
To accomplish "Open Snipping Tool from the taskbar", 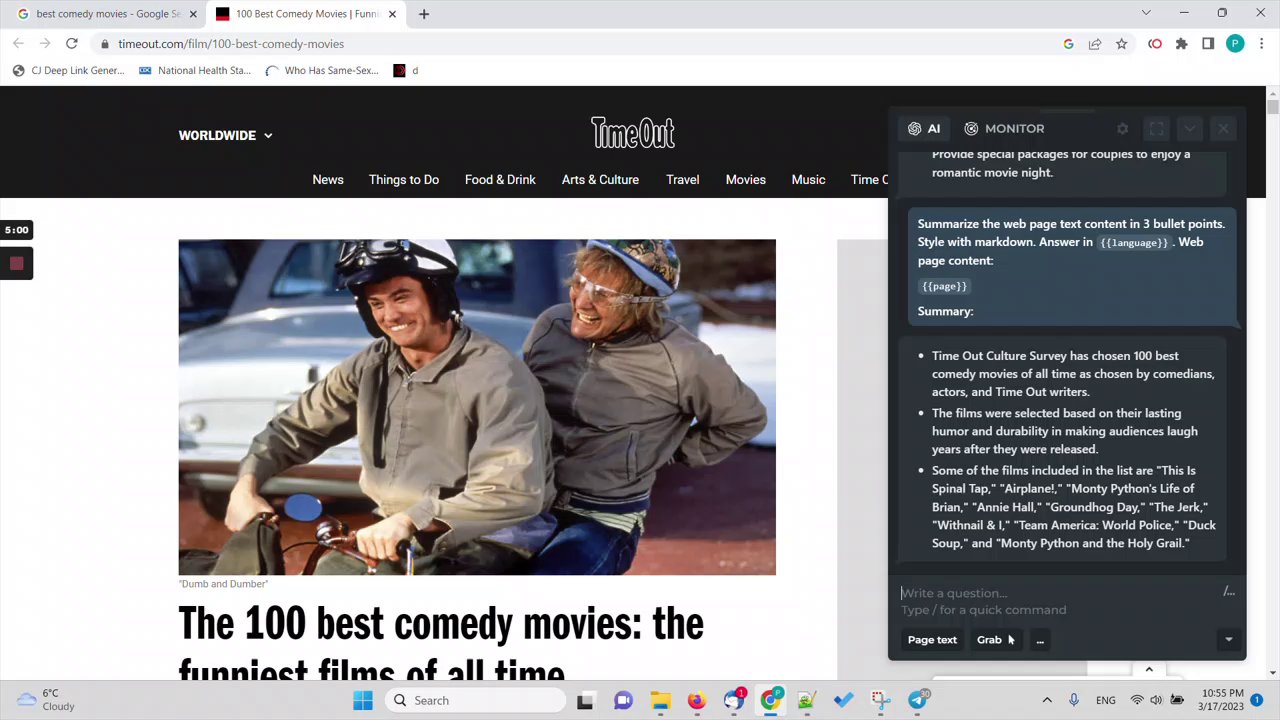I will [880, 701].
